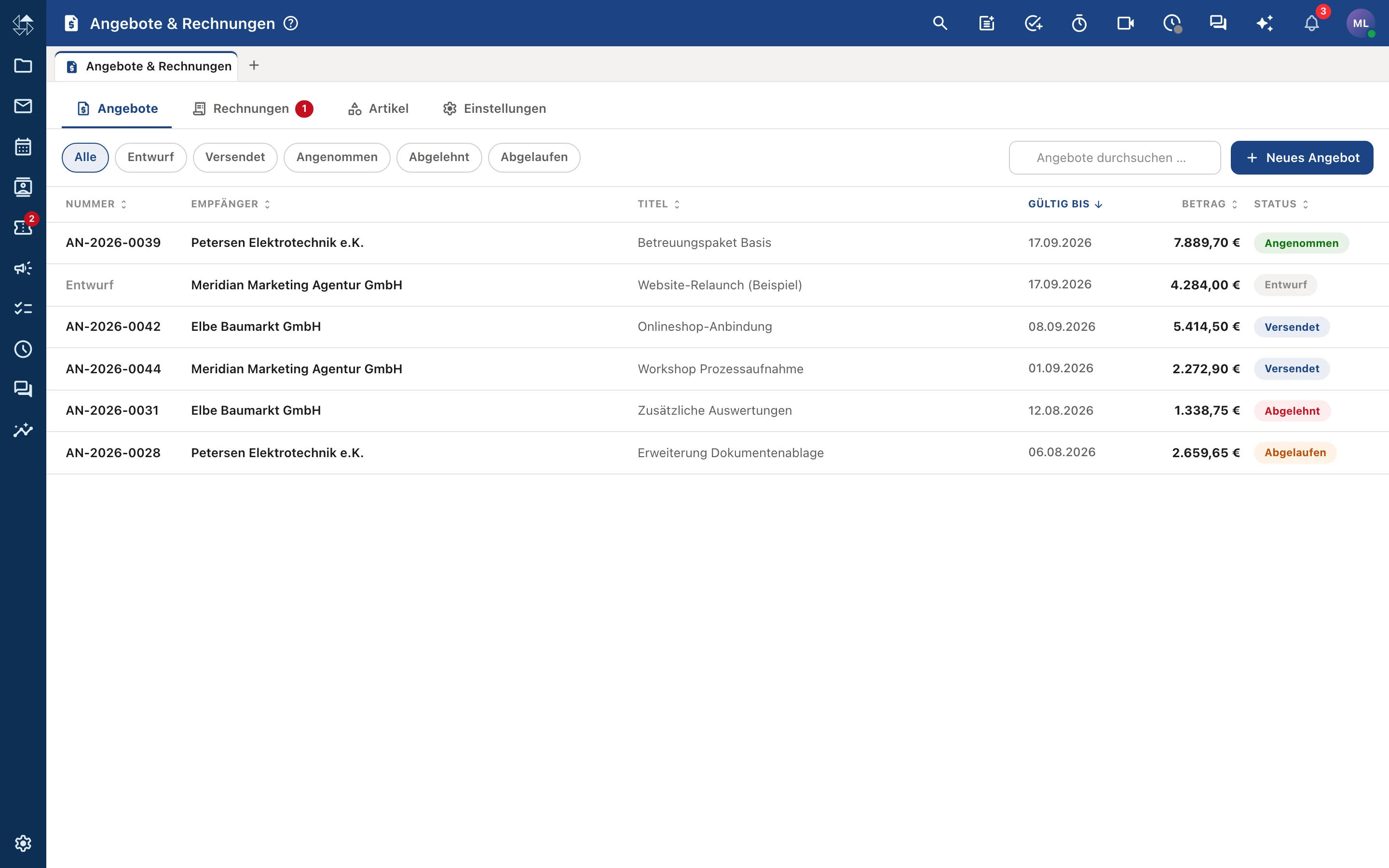Open the chat icon in the sidebar
The height and width of the screenshot is (868, 1389).
pos(23,389)
